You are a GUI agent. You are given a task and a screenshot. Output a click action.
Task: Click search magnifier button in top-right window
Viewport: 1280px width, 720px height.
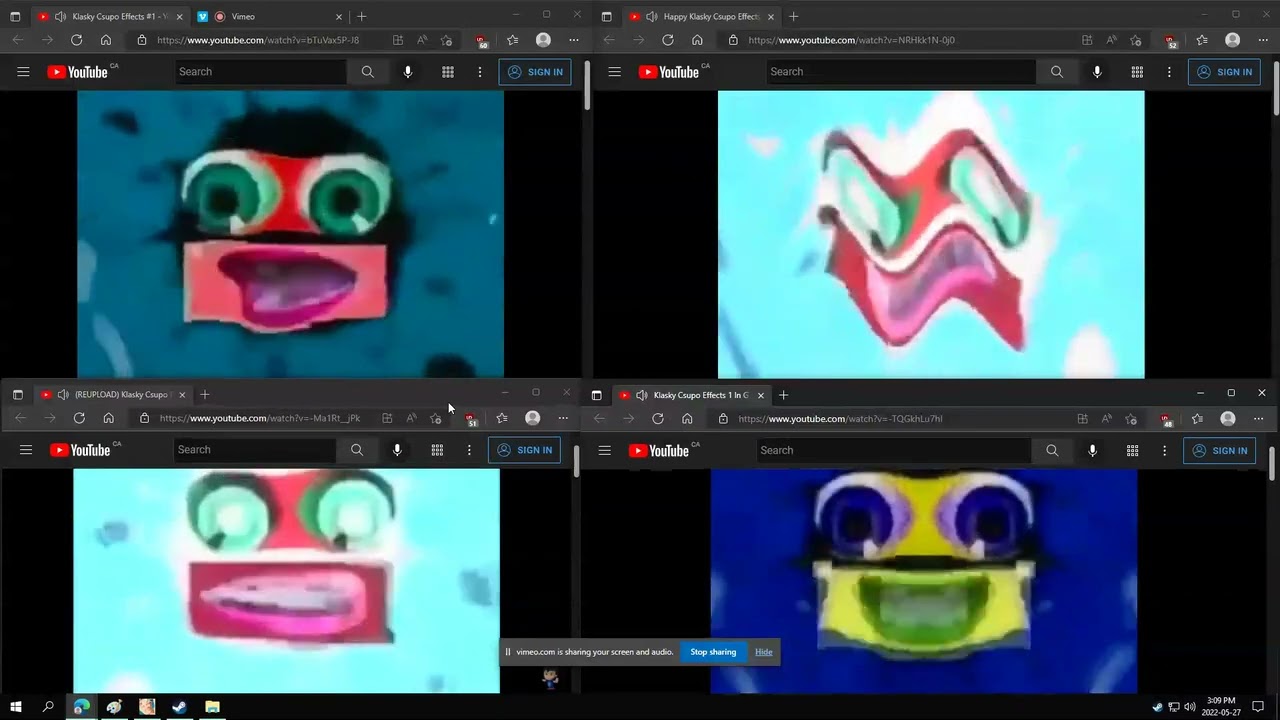[x=1057, y=72]
